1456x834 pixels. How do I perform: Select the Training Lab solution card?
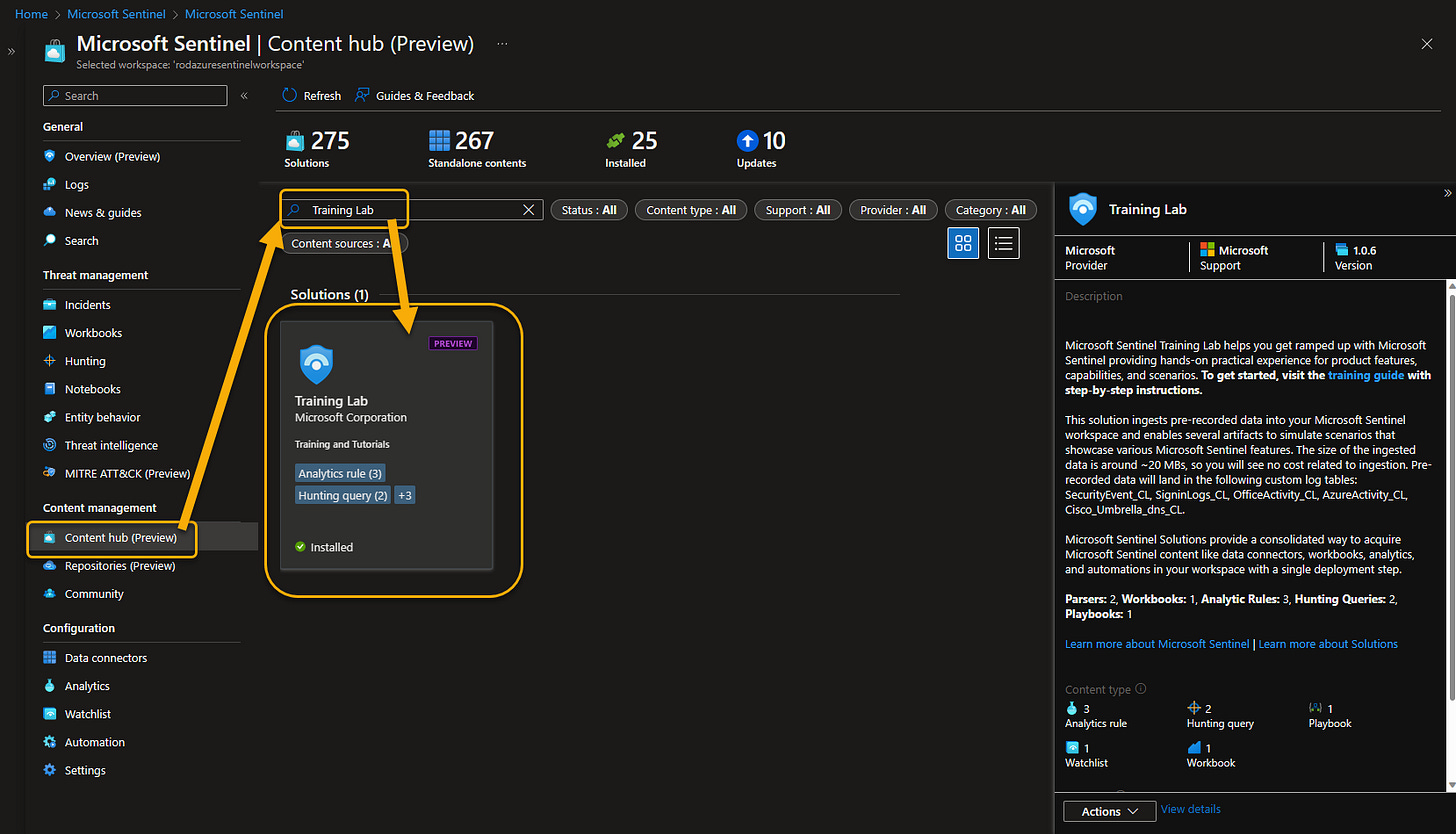point(387,445)
